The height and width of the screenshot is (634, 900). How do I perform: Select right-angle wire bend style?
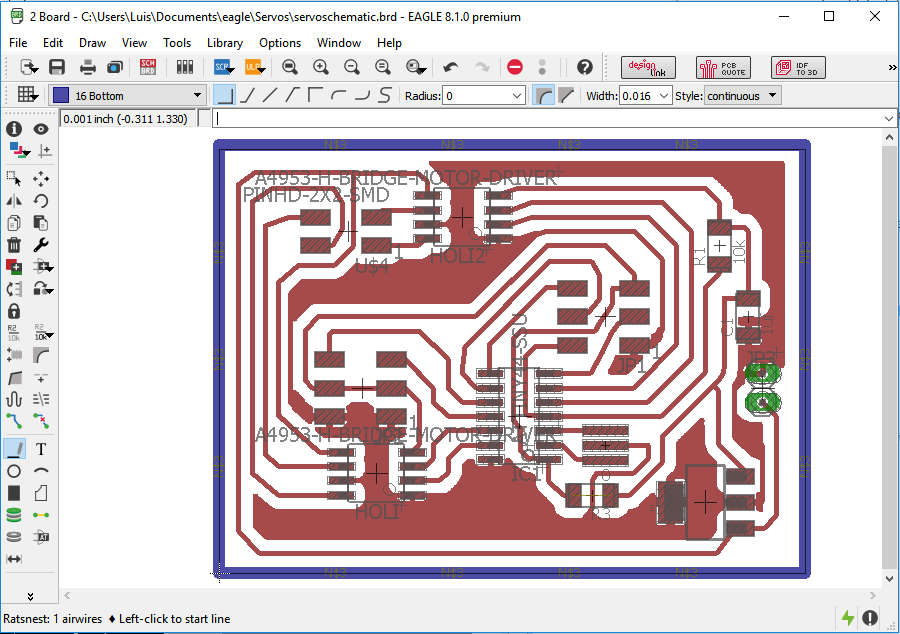224,95
